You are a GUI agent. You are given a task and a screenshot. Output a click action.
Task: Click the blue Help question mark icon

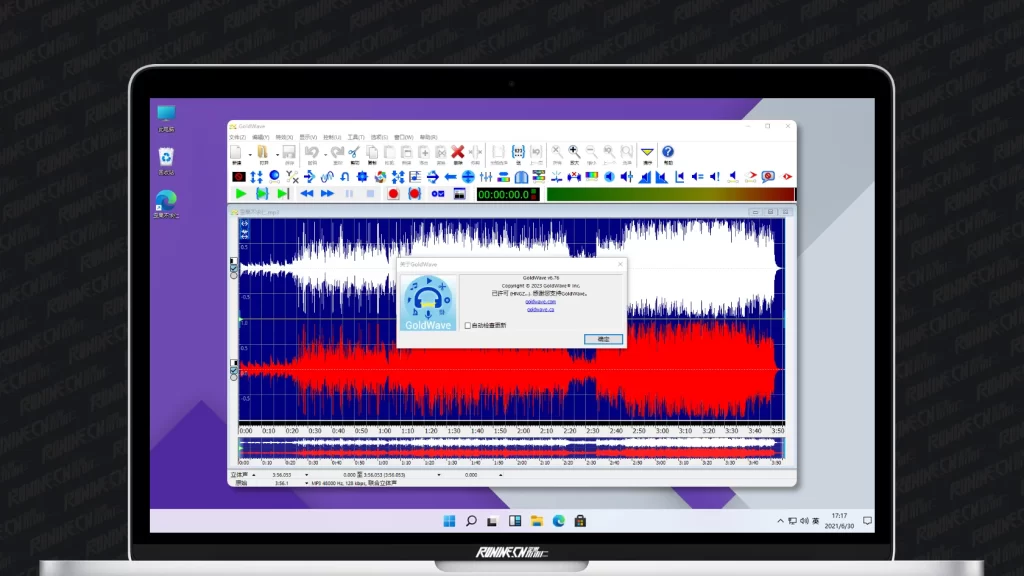(x=668, y=152)
